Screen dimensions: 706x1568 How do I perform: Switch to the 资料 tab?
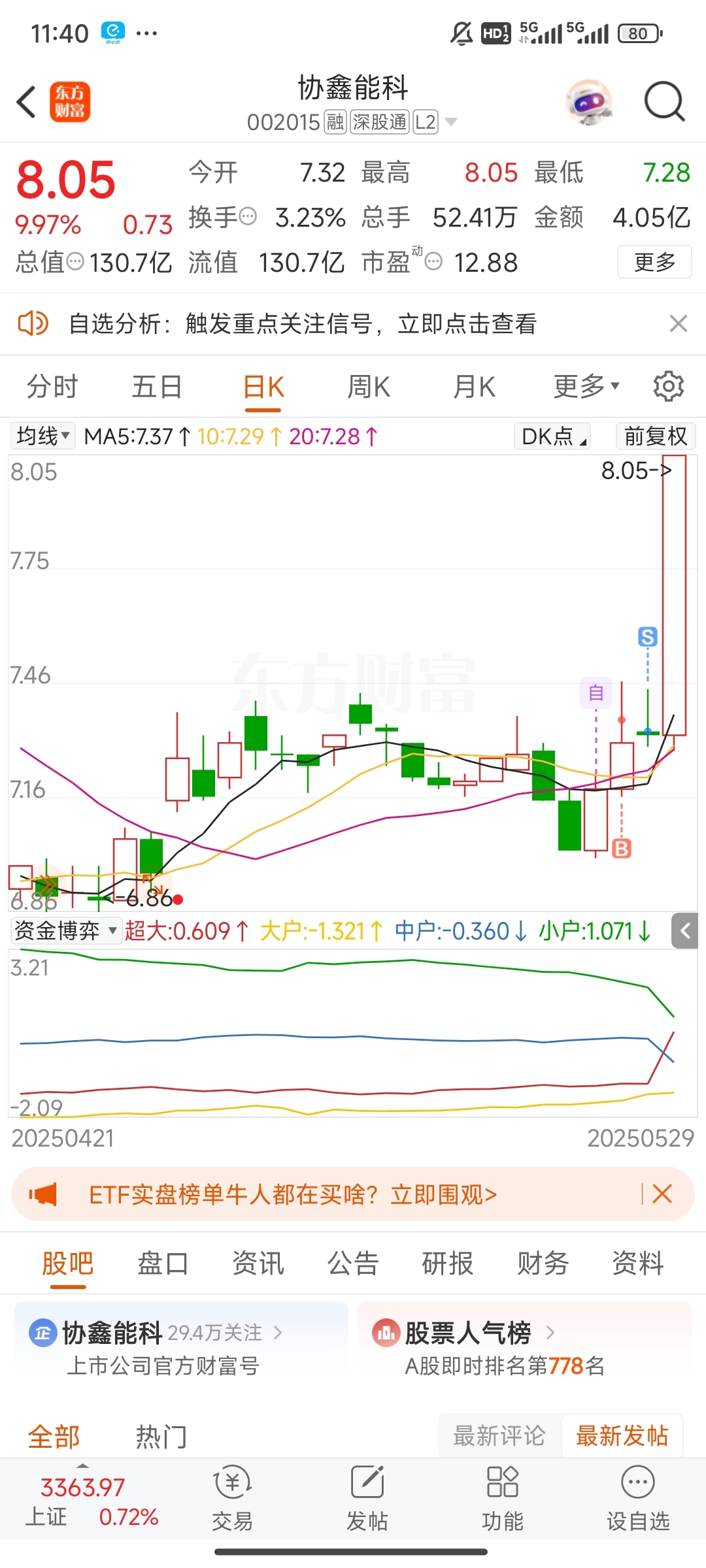coord(638,1263)
